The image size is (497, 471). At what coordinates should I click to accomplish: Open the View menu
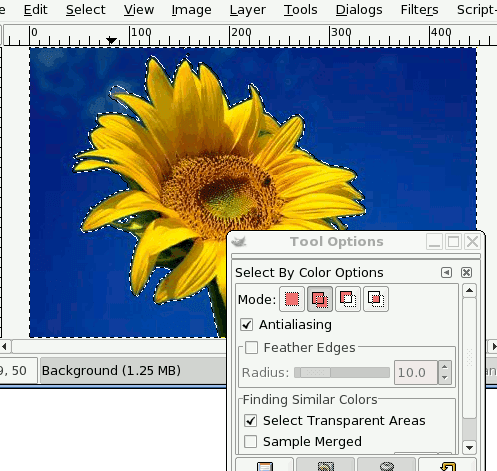coord(139,10)
